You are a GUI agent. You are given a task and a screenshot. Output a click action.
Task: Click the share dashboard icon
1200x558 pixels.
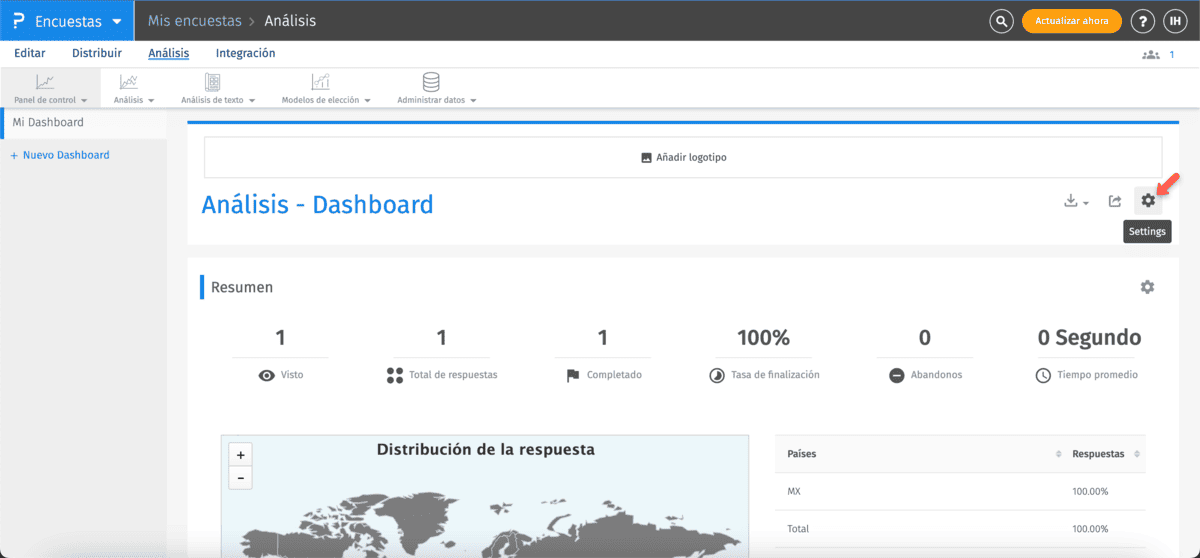click(1115, 201)
